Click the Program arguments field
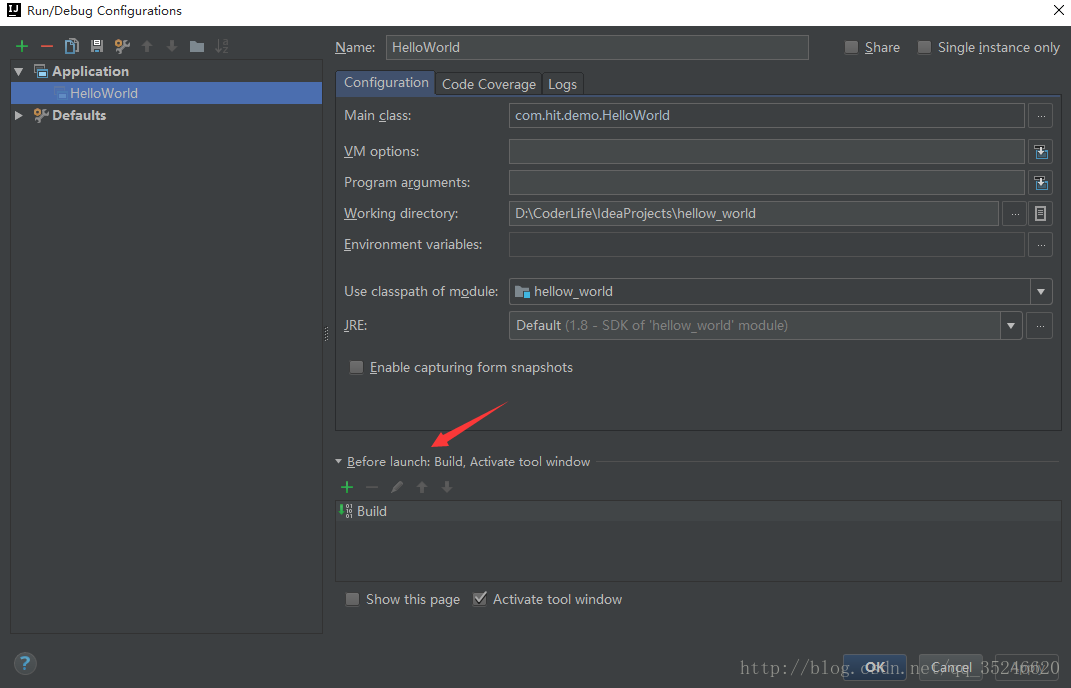Viewport: 1071px width, 688px height. 766,183
